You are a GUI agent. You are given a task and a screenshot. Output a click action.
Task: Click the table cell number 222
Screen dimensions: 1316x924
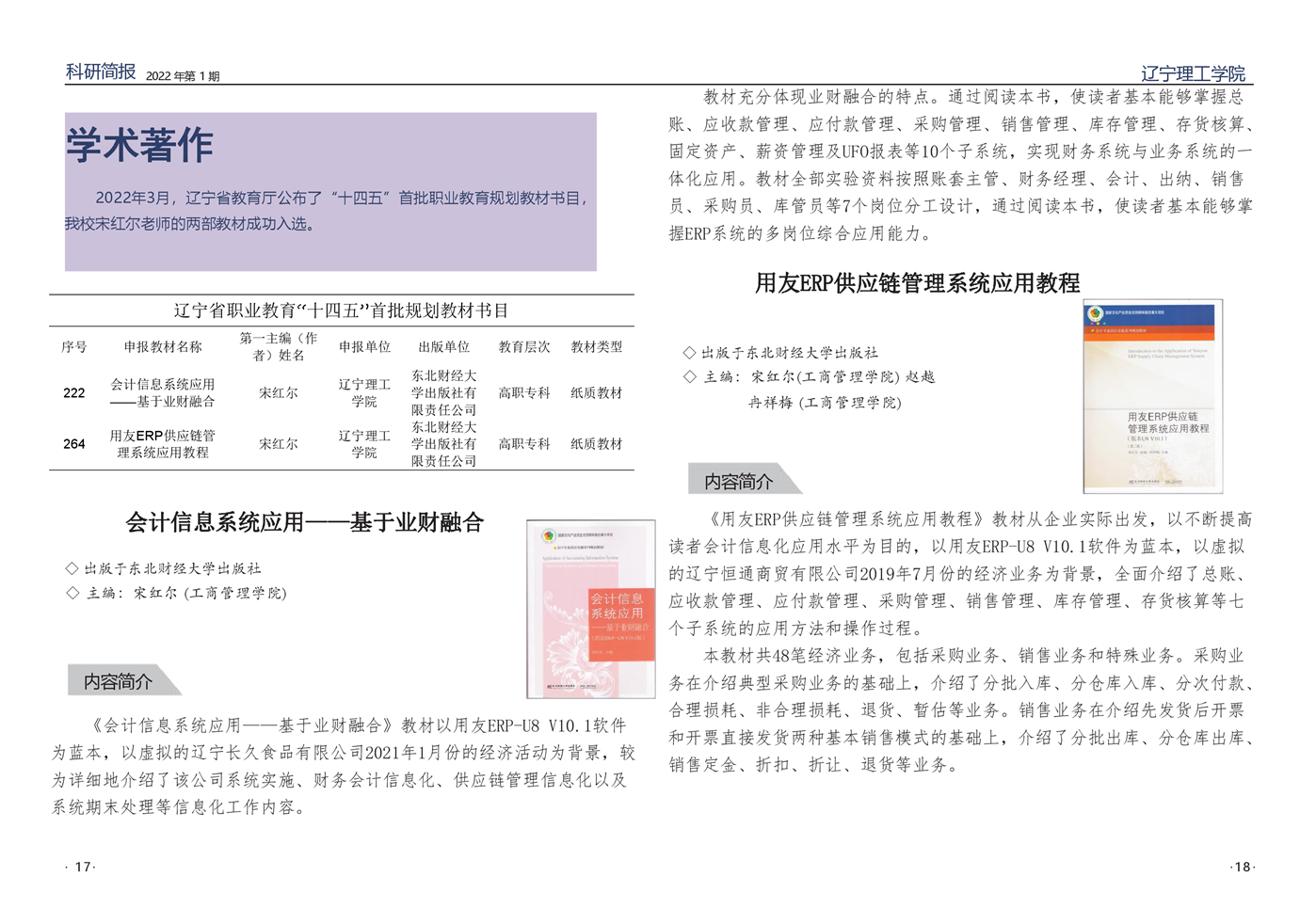(x=74, y=393)
